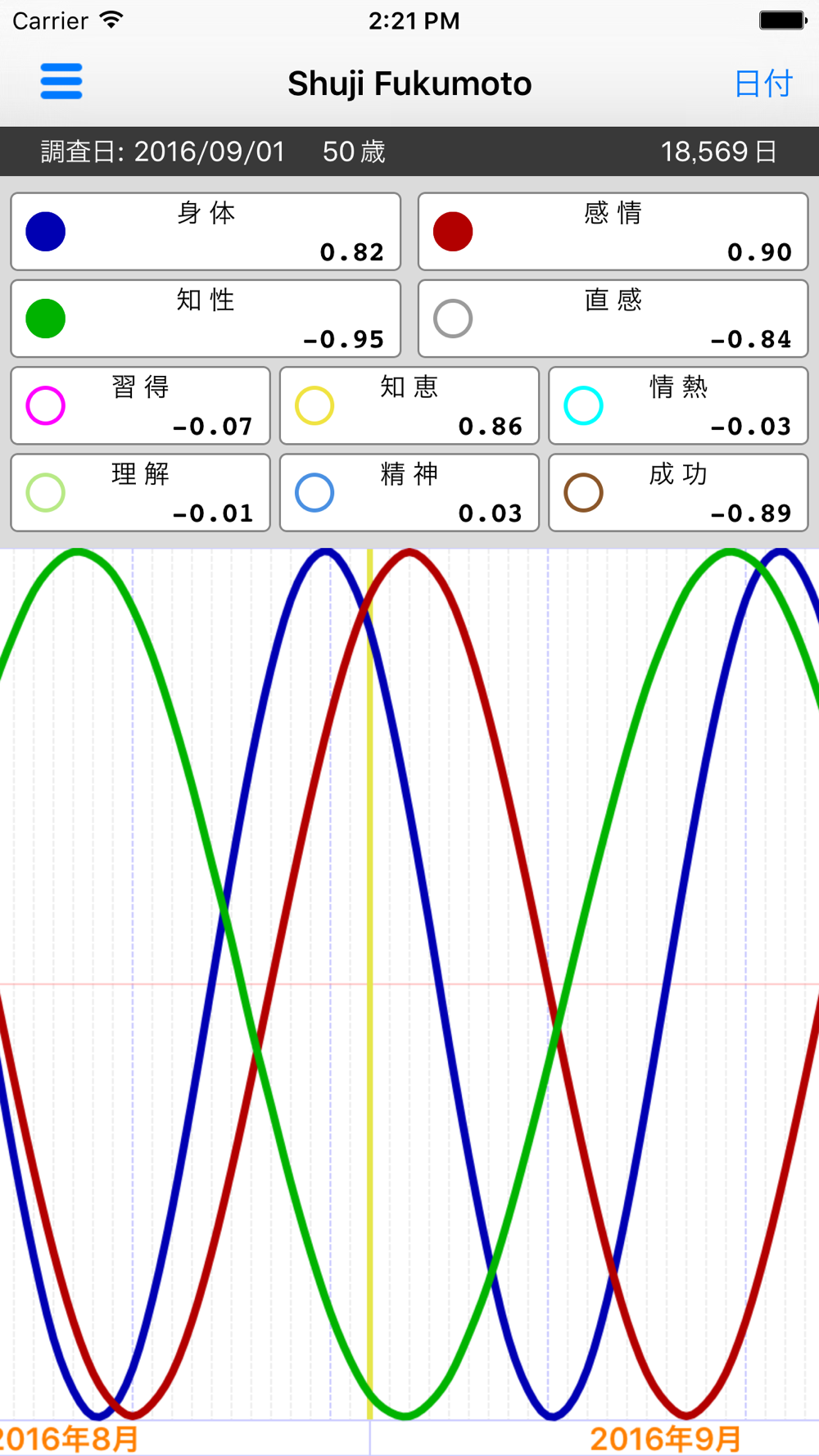Tap the 50 歳 age label
This screenshot has width=819, height=1456.
coord(354,151)
